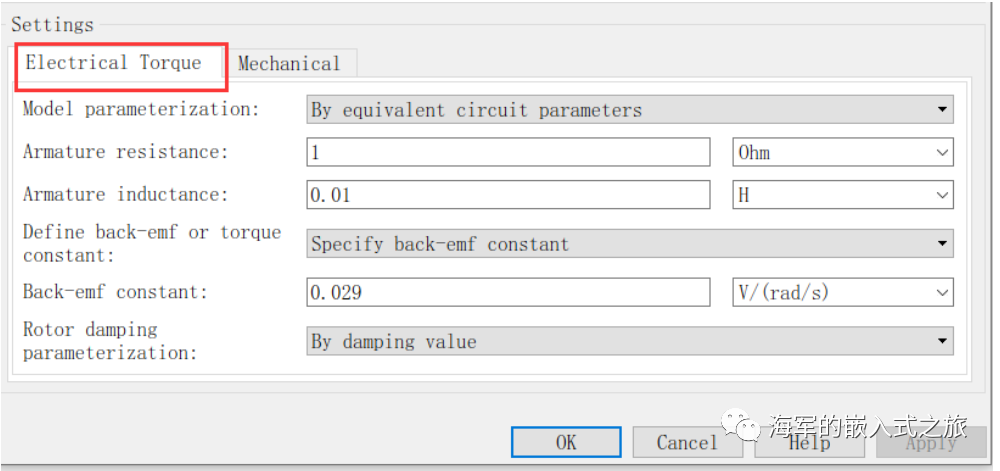Click the Help button
Image resolution: width=1000 pixels, height=471 pixels.
click(x=809, y=442)
